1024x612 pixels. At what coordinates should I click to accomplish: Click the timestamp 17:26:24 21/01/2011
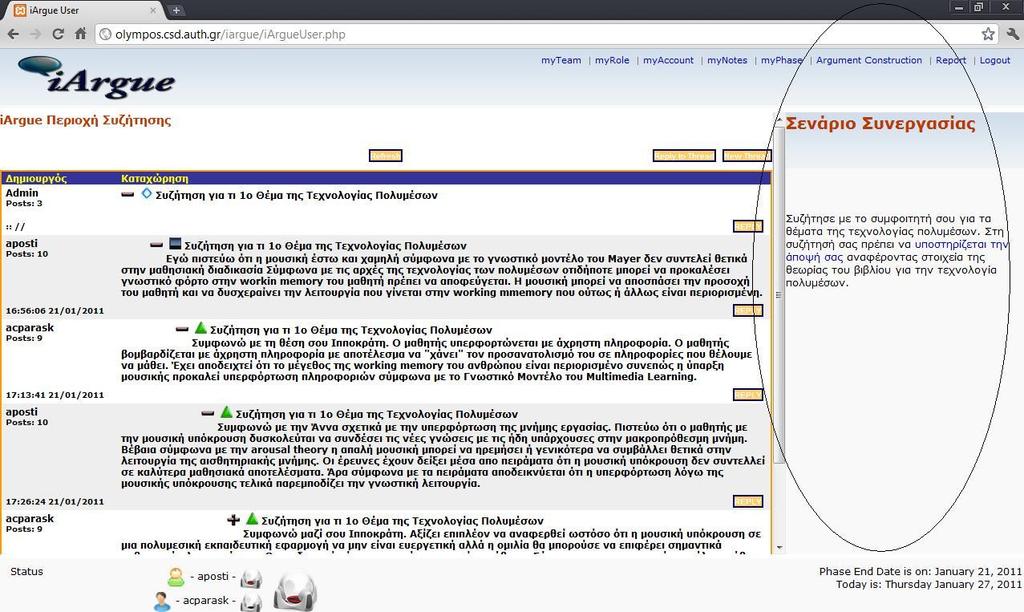click(55, 502)
